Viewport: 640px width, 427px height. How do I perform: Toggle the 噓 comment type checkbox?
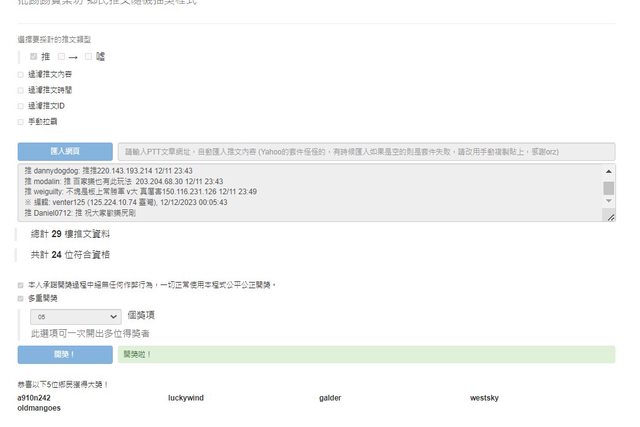tap(89, 57)
